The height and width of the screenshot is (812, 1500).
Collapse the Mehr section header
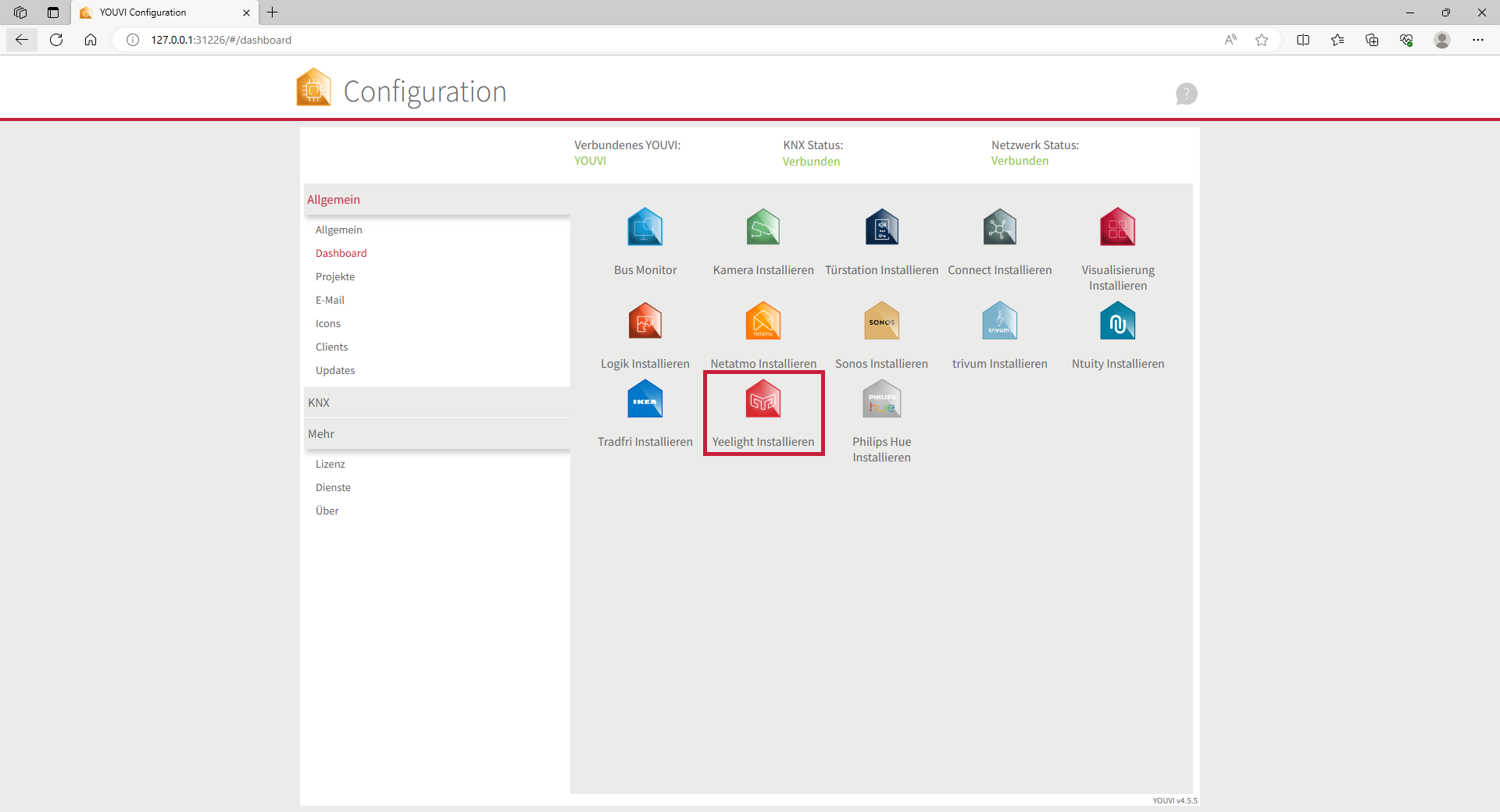coord(437,434)
